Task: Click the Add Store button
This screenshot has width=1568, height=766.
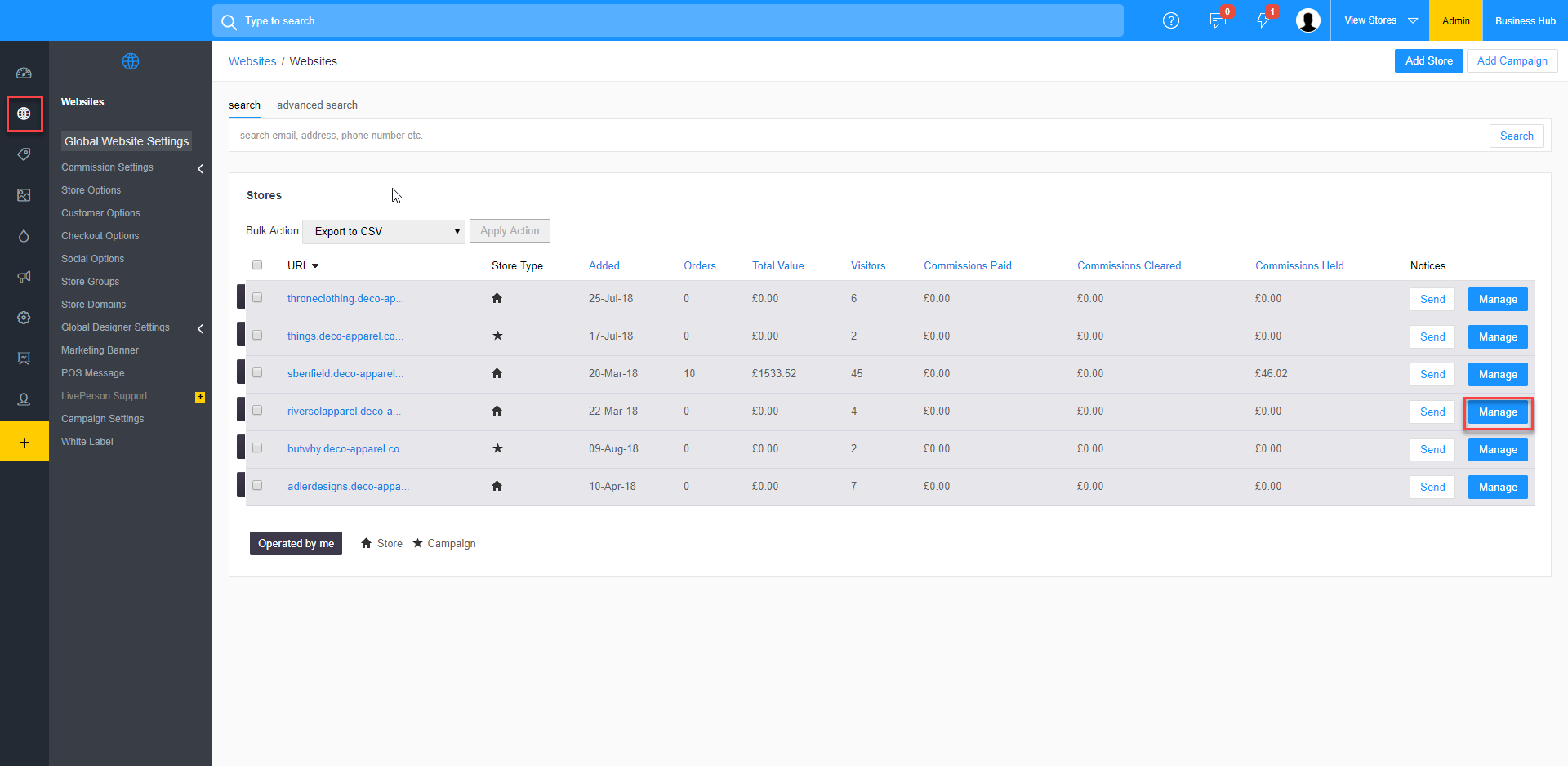Action: point(1428,60)
